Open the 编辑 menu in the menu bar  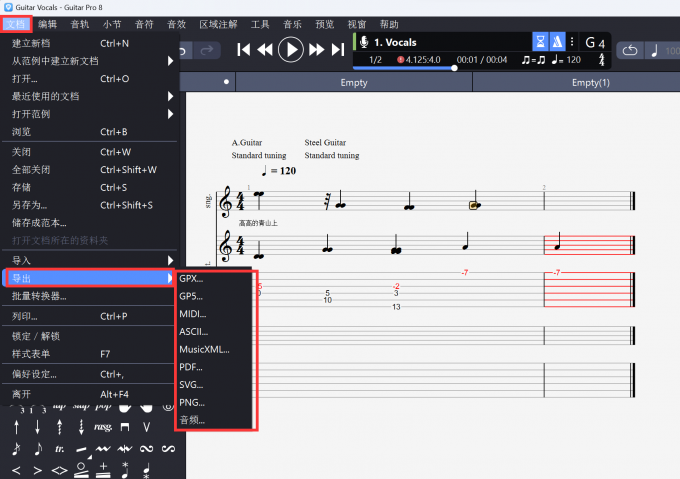(47, 23)
